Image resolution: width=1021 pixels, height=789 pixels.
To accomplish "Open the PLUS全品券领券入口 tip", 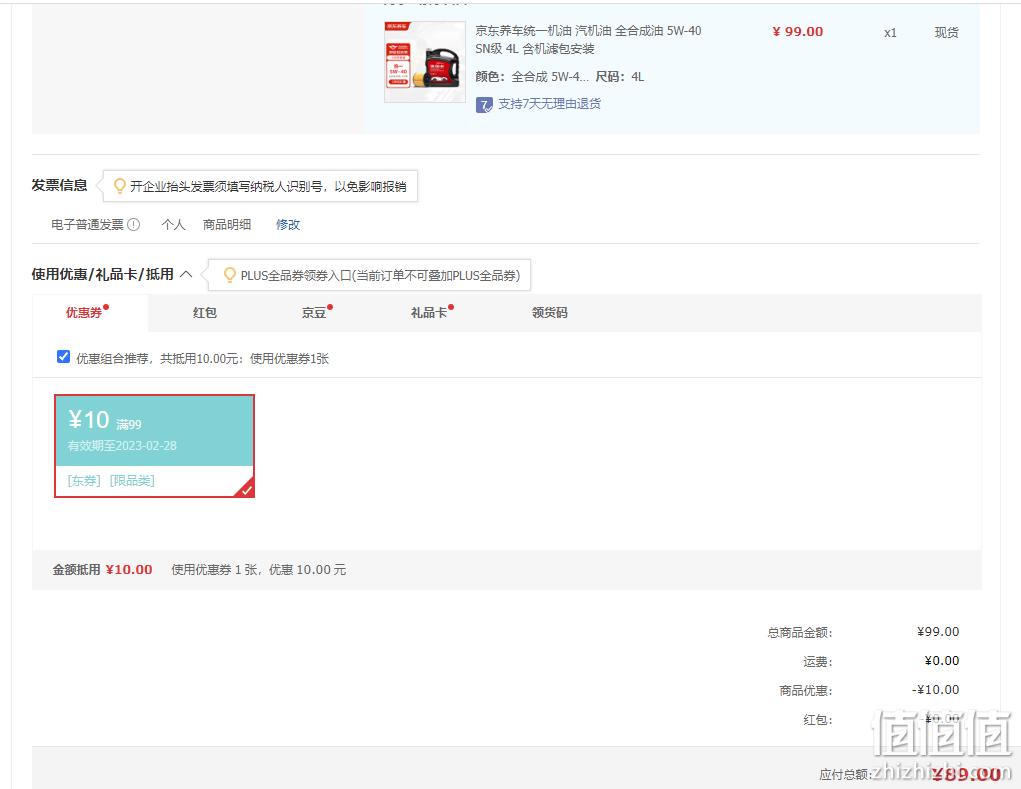I will coord(380,275).
